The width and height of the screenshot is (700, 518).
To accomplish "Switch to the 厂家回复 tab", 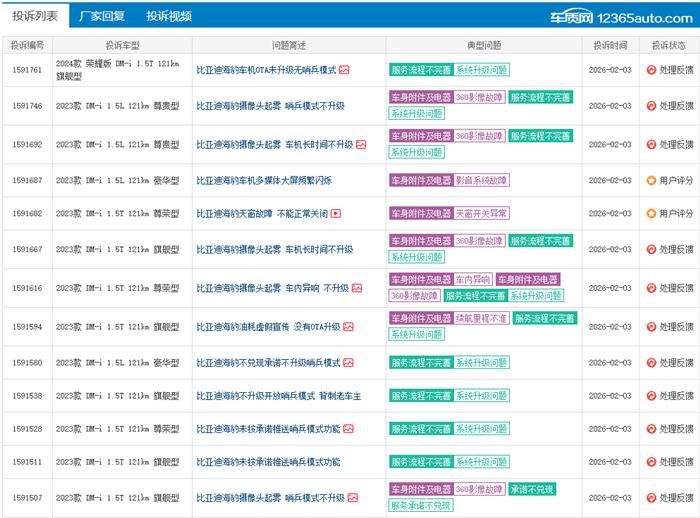I will (102, 16).
